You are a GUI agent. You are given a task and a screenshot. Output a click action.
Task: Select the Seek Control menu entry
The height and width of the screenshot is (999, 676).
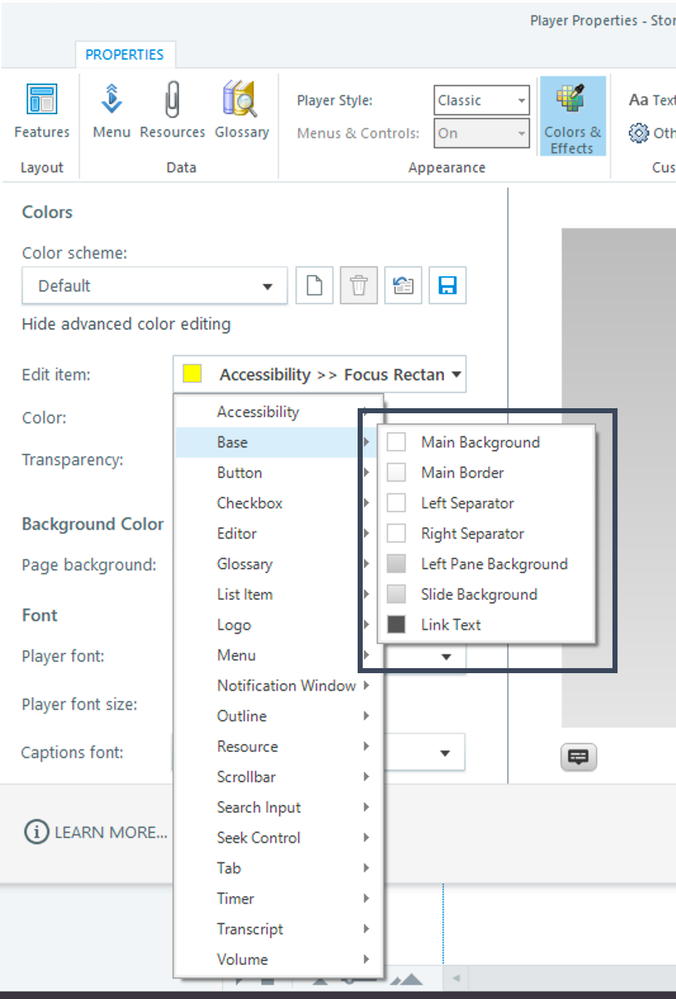[x=279, y=838]
